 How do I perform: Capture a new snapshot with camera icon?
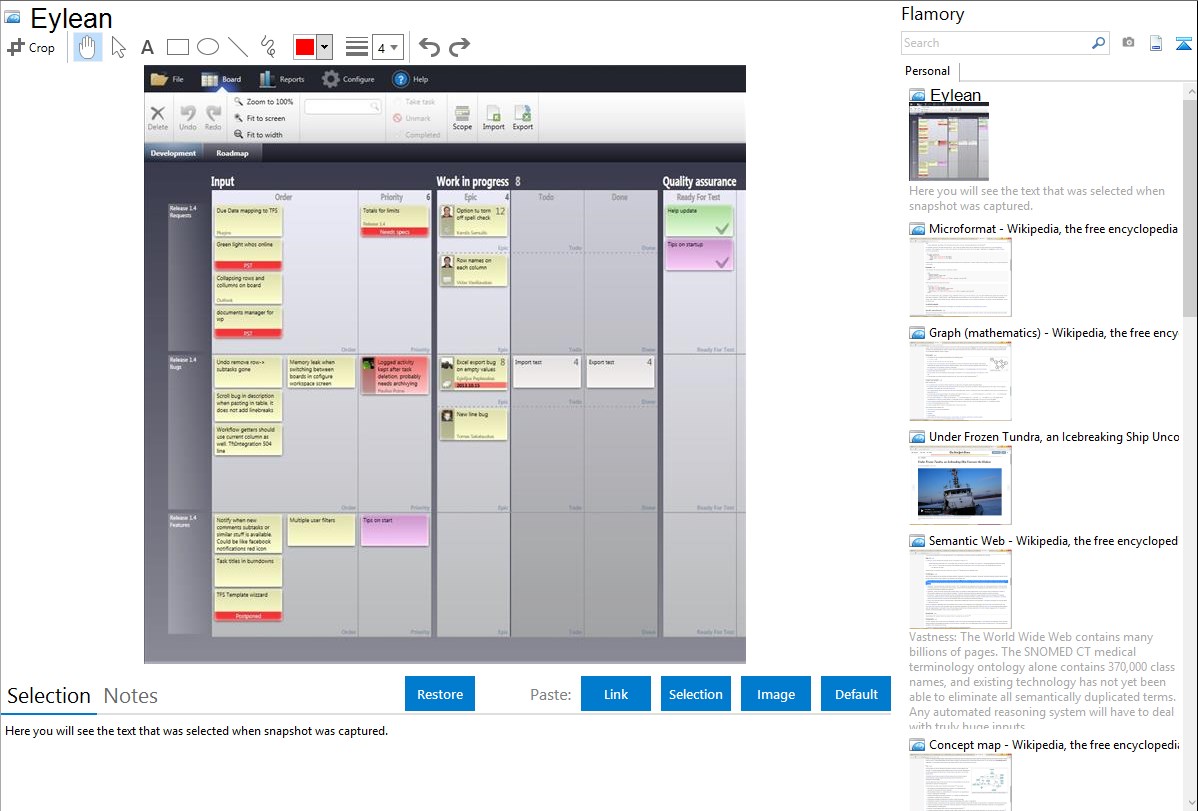click(x=1128, y=43)
